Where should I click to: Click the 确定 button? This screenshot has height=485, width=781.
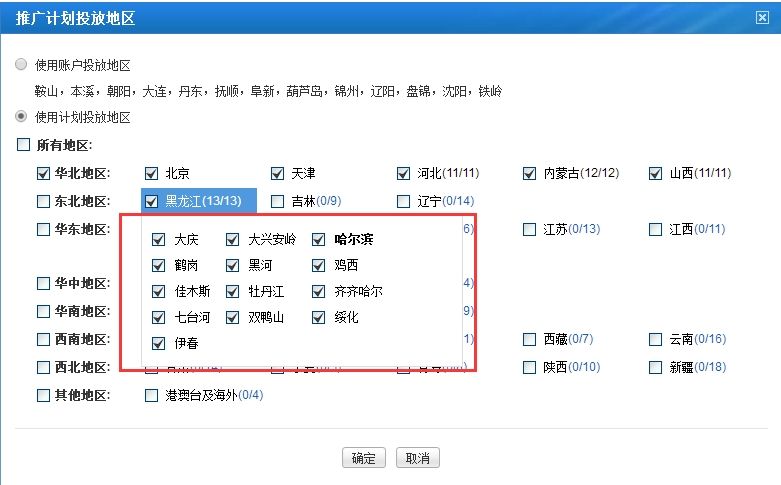point(363,458)
